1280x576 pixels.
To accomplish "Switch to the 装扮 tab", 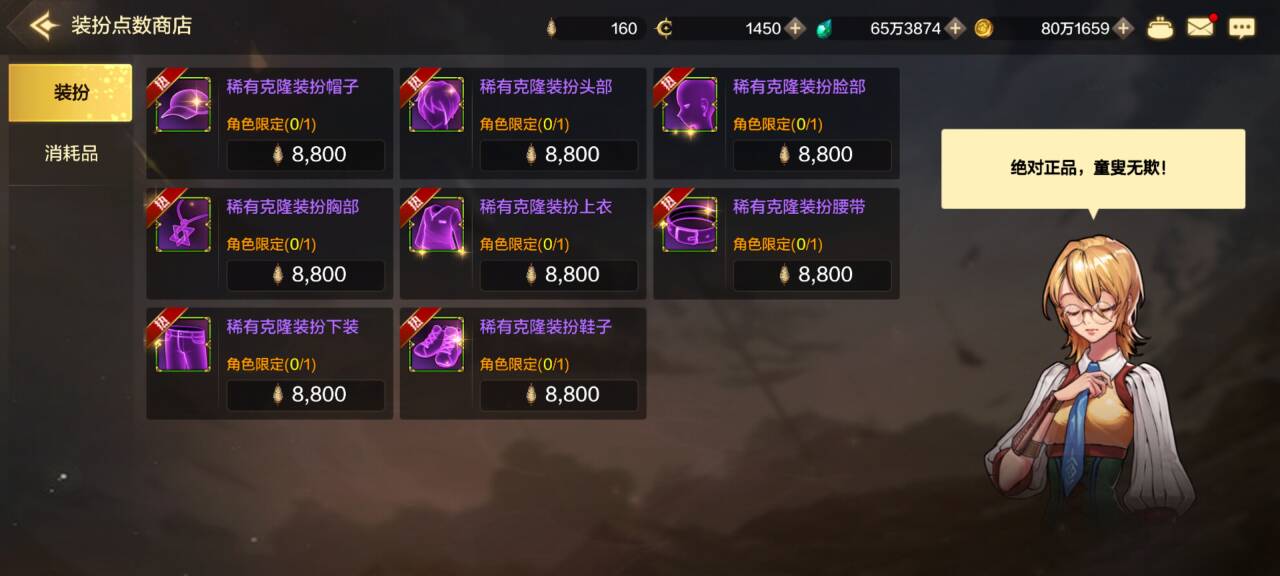I will (x=70, y=93).
